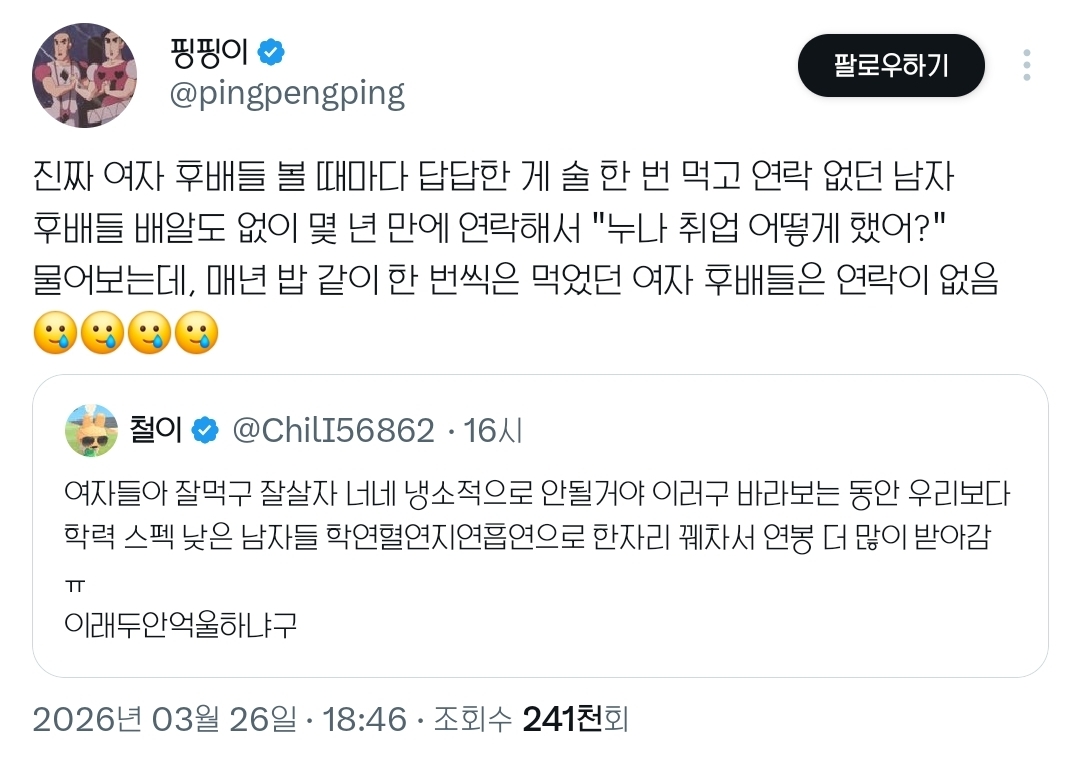The image size is (1080, 768).
Task: Click the 16시 timestamp on the quoted post
Action: point(492,430)
